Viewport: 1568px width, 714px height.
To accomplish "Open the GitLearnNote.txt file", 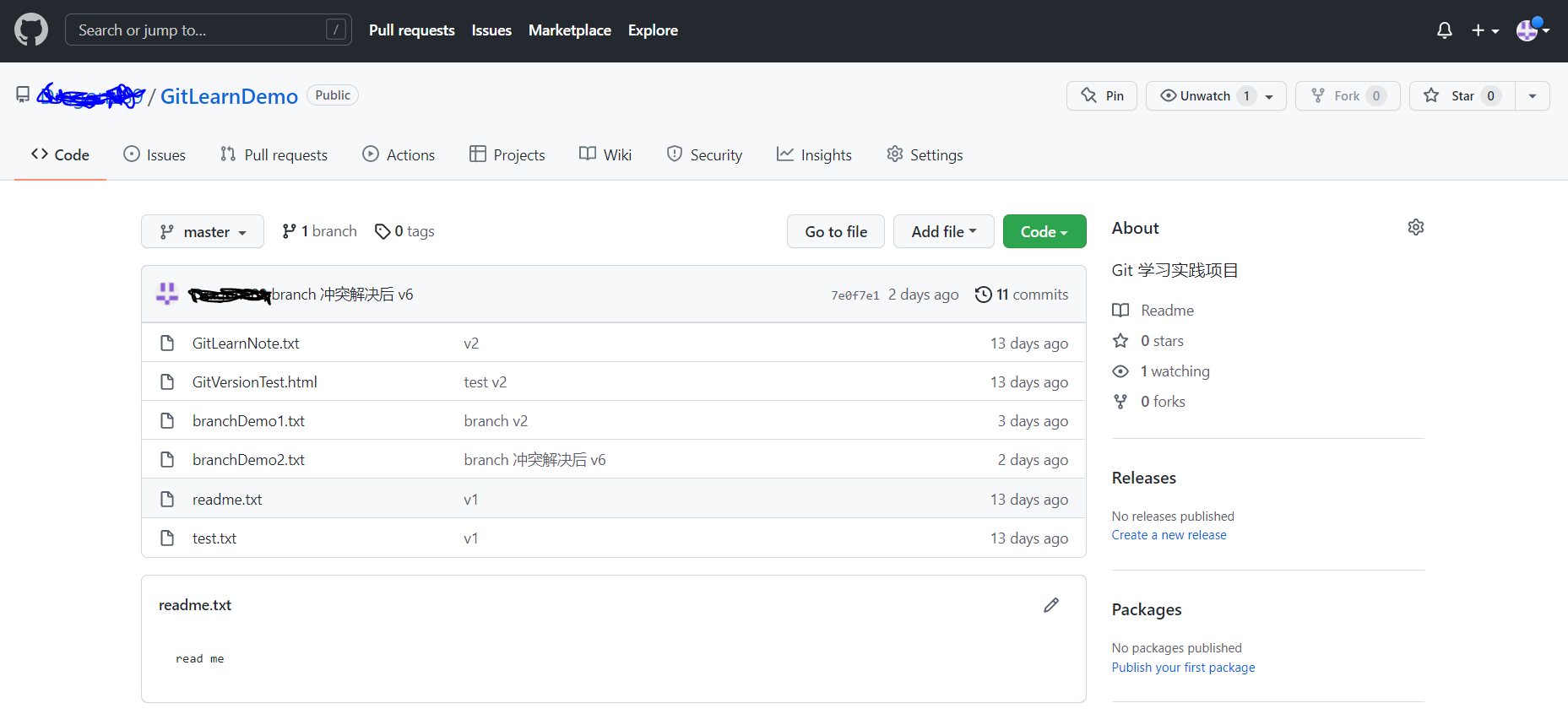I will coord(246,343).
